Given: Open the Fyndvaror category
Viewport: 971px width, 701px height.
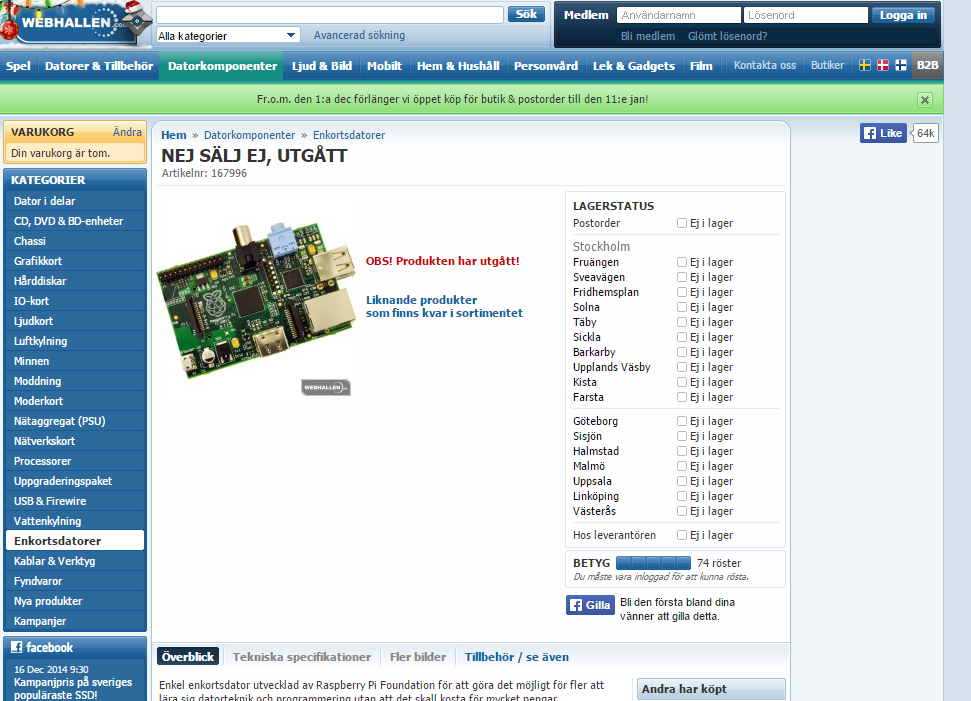Looking at the screenshot, I should [x=75, y=581].
